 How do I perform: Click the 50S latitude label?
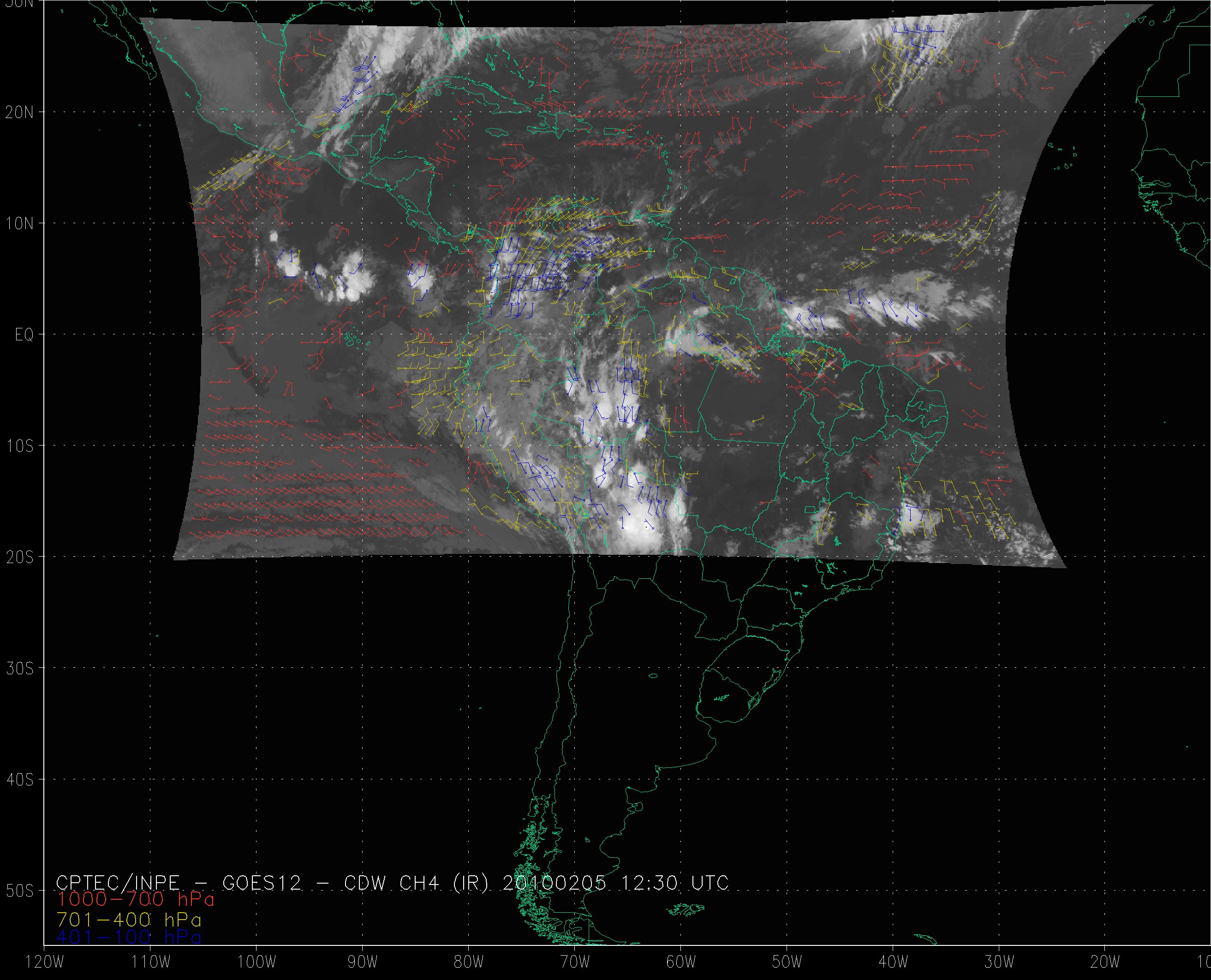point(20,891)
